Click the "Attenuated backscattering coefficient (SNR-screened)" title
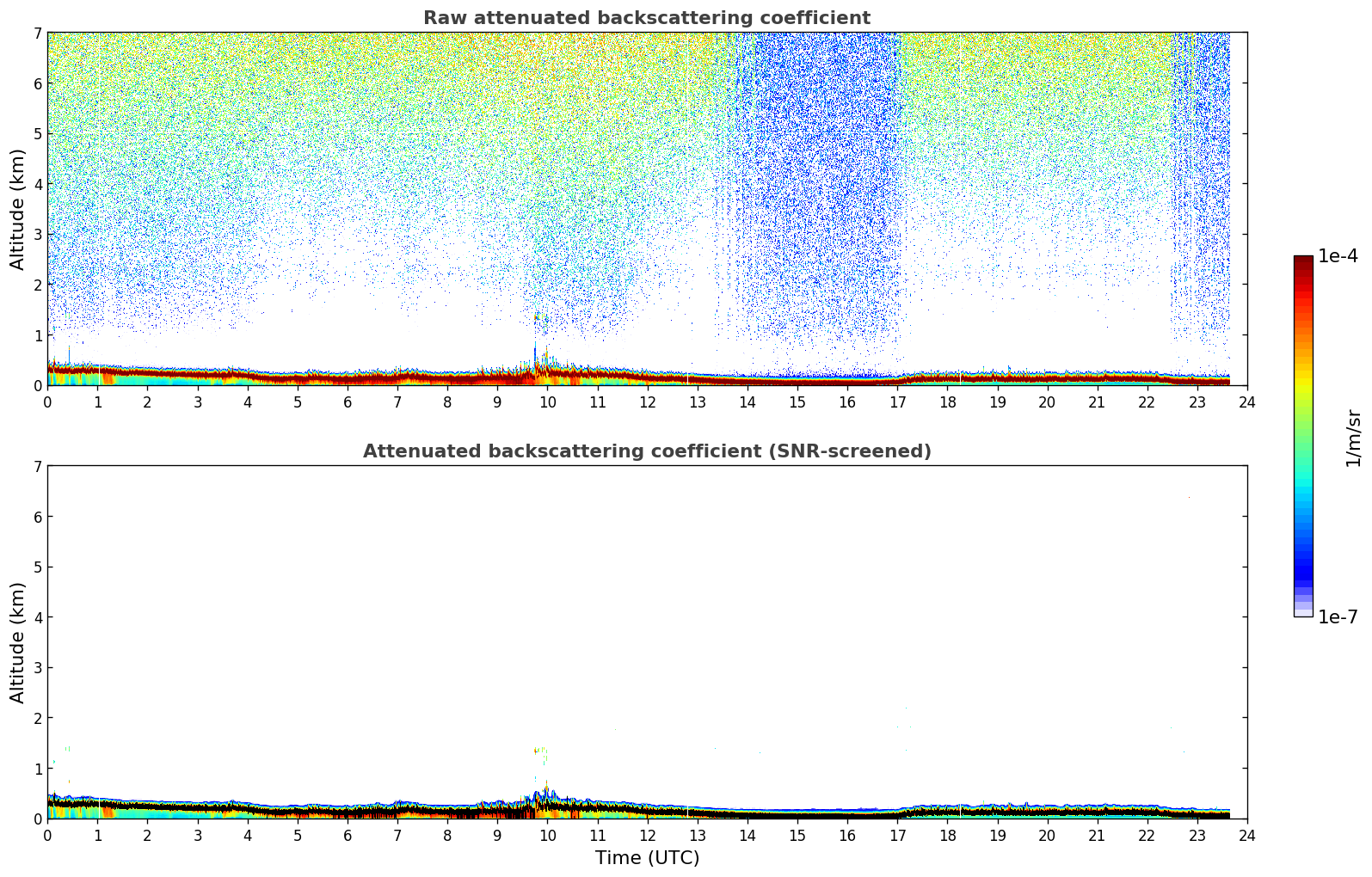The width and height of the screenshot is (1372, 877). point(646,451)
